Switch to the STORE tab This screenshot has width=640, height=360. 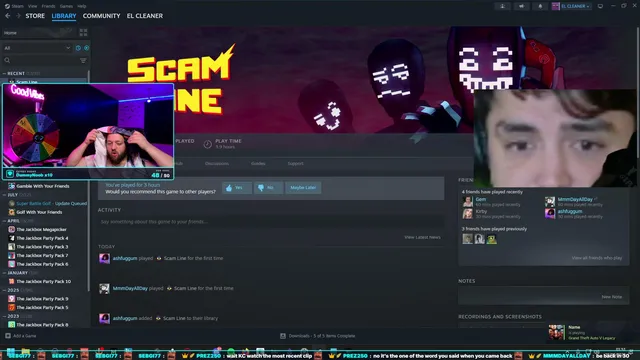(x=35, y=16)
